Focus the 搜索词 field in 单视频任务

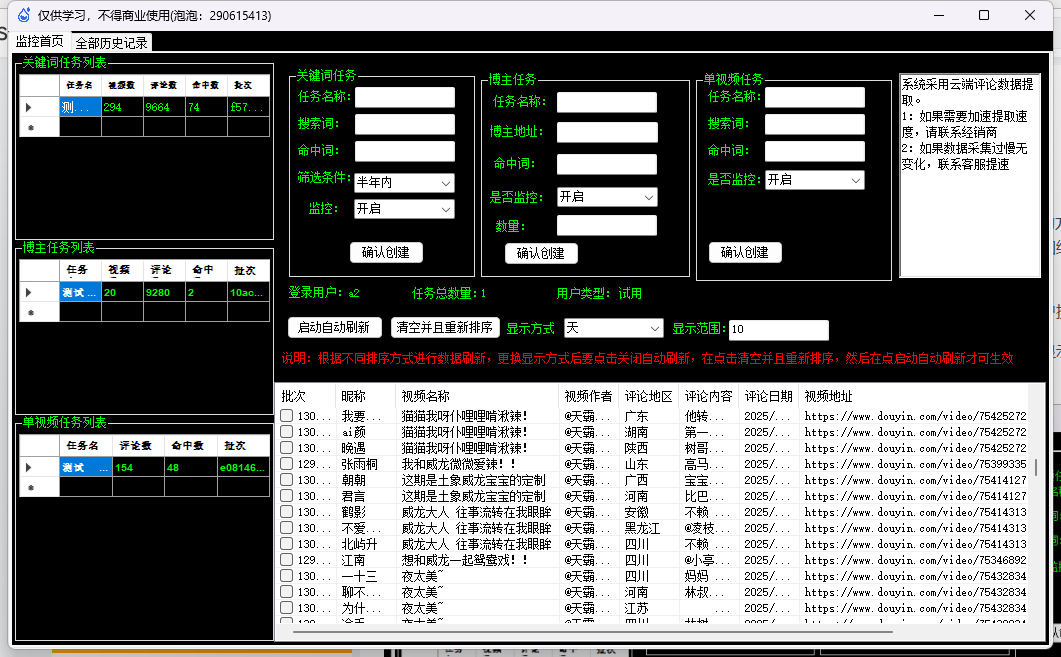(815, 124)
